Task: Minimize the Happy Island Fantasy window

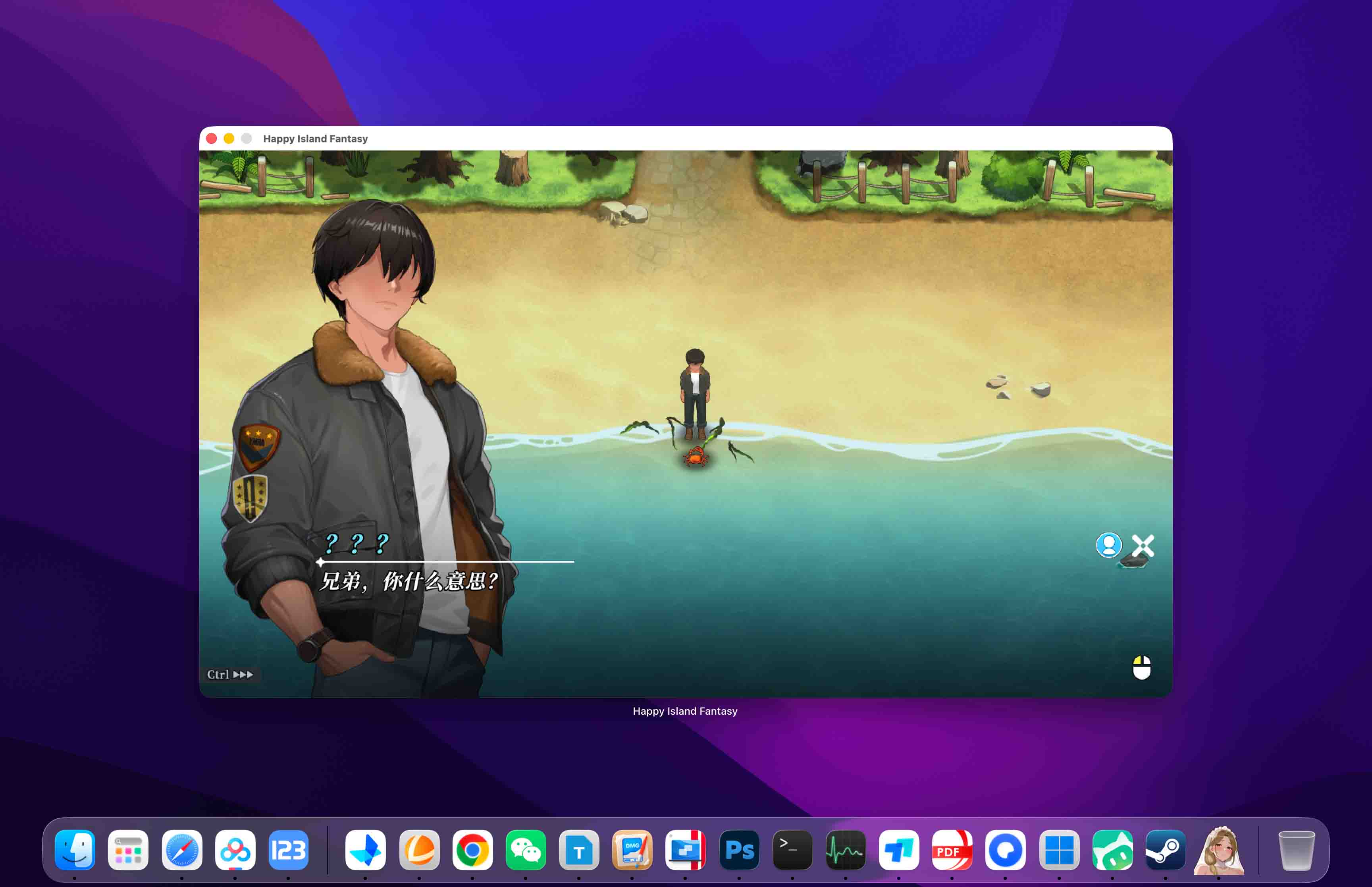Action: [229, 138]
